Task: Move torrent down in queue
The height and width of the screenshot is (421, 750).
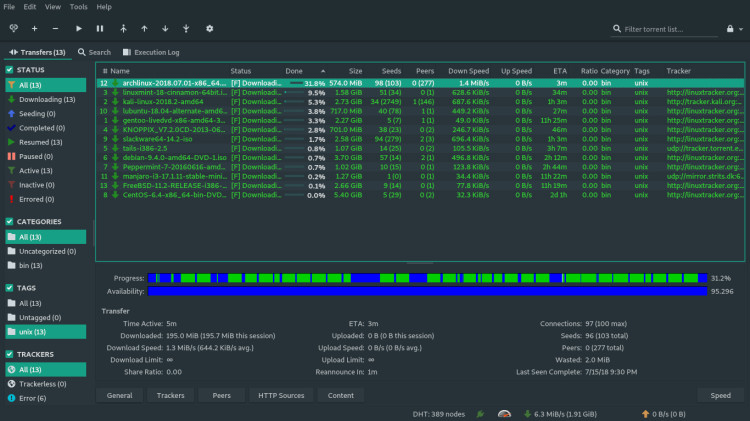Action: pos(165,29)
